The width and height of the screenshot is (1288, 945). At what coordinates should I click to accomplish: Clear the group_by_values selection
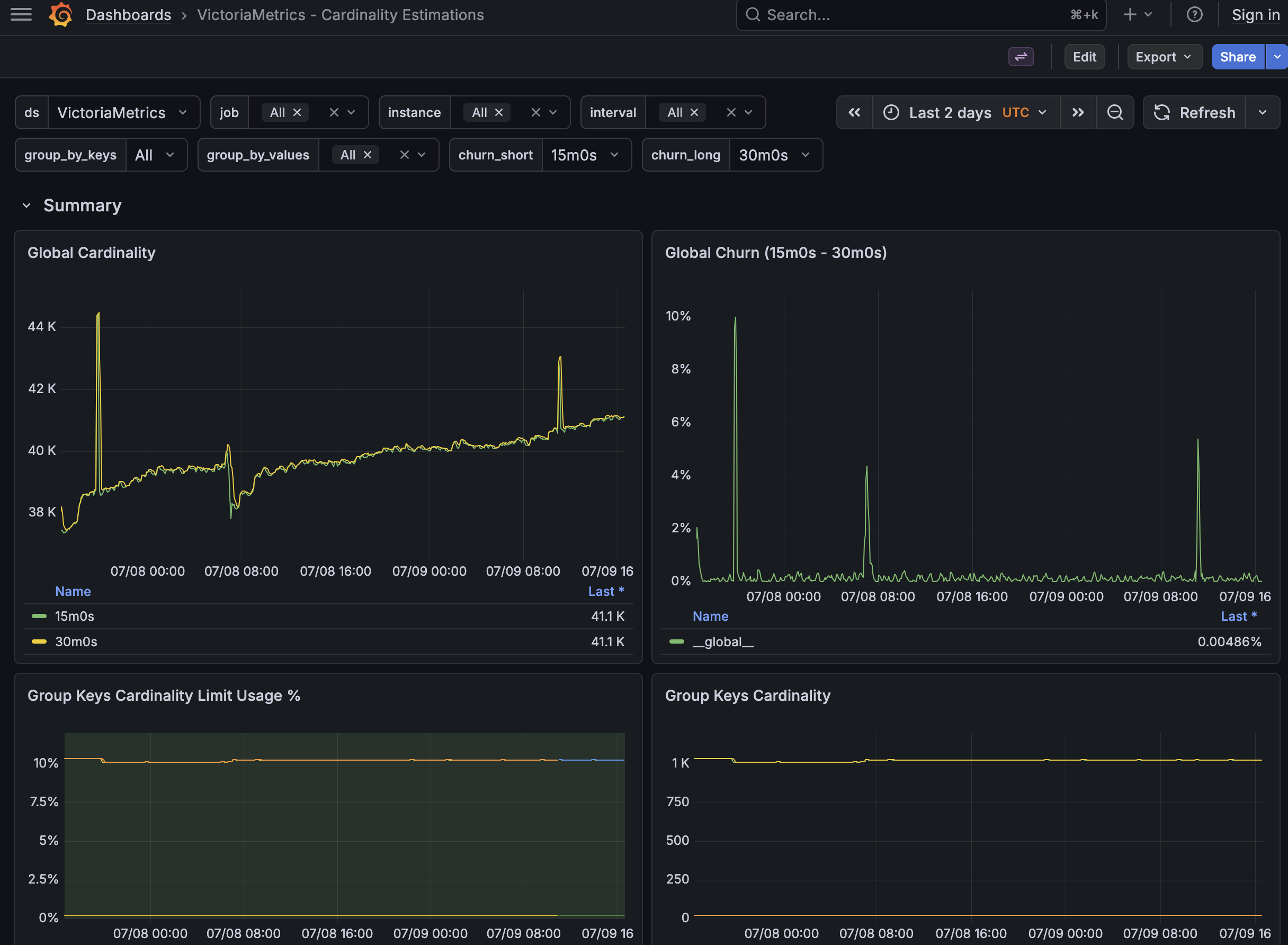405,155
